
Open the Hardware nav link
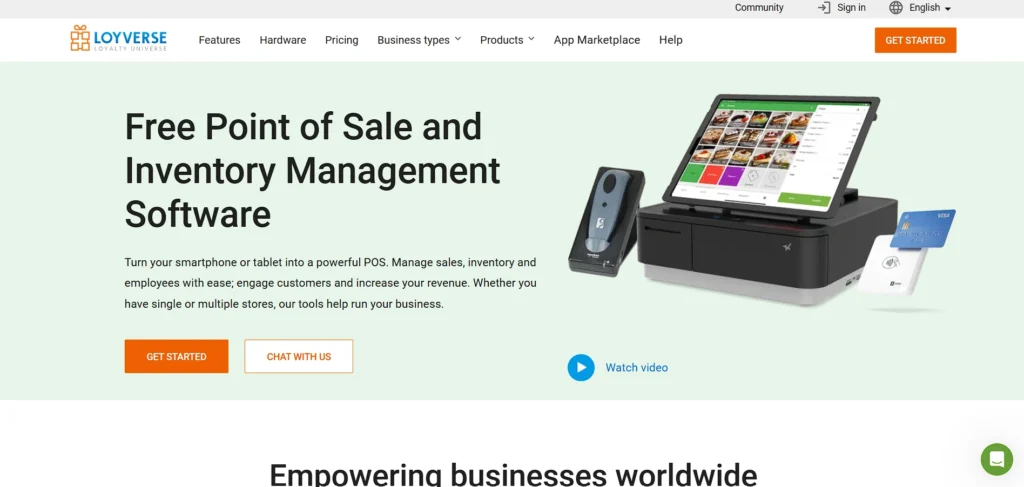point(283,40)
